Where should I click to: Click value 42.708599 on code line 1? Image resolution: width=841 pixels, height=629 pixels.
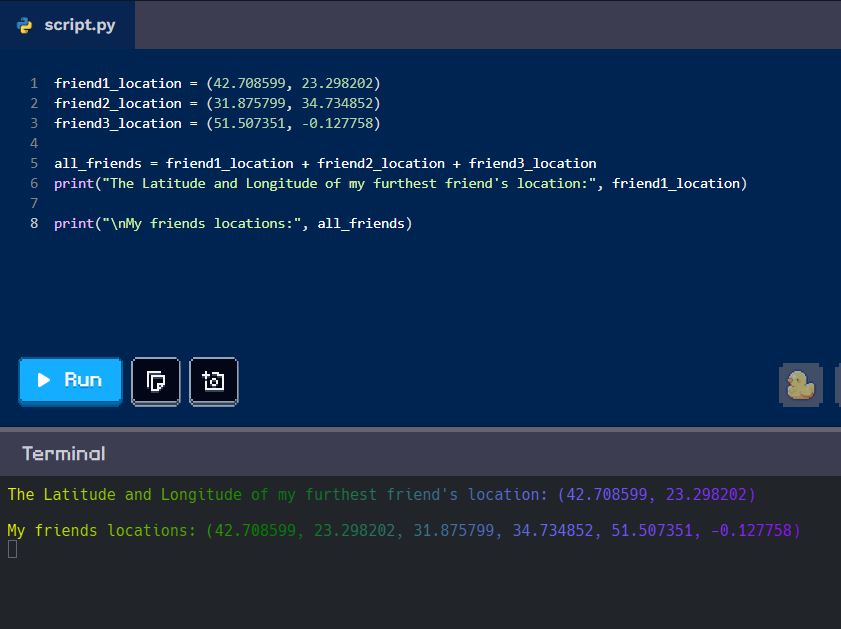249,84
